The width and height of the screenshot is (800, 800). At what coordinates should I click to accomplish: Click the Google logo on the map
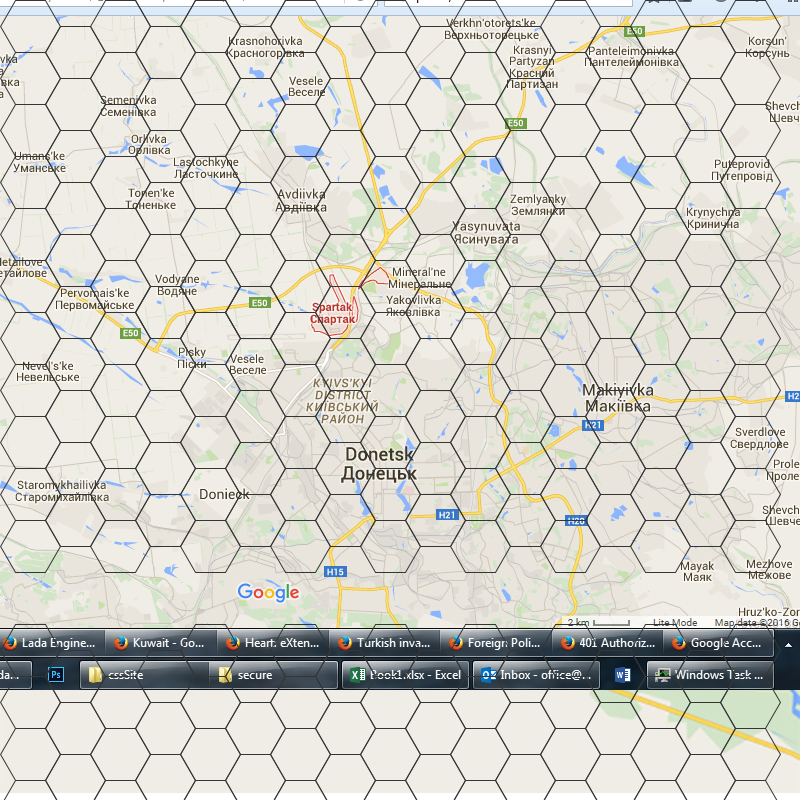(x=268, y=592)
